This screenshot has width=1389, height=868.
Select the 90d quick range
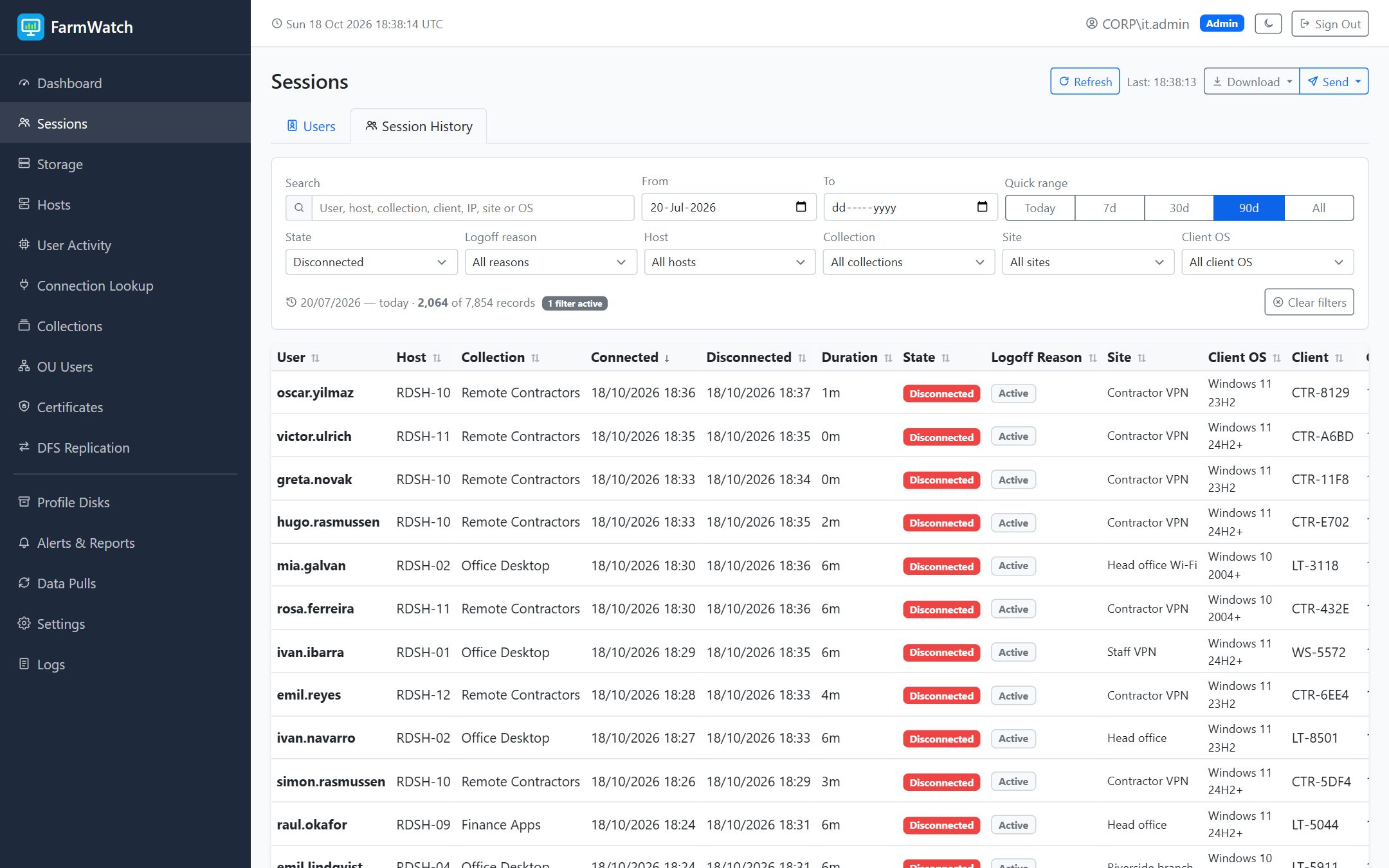click(x=1249, y=208)
